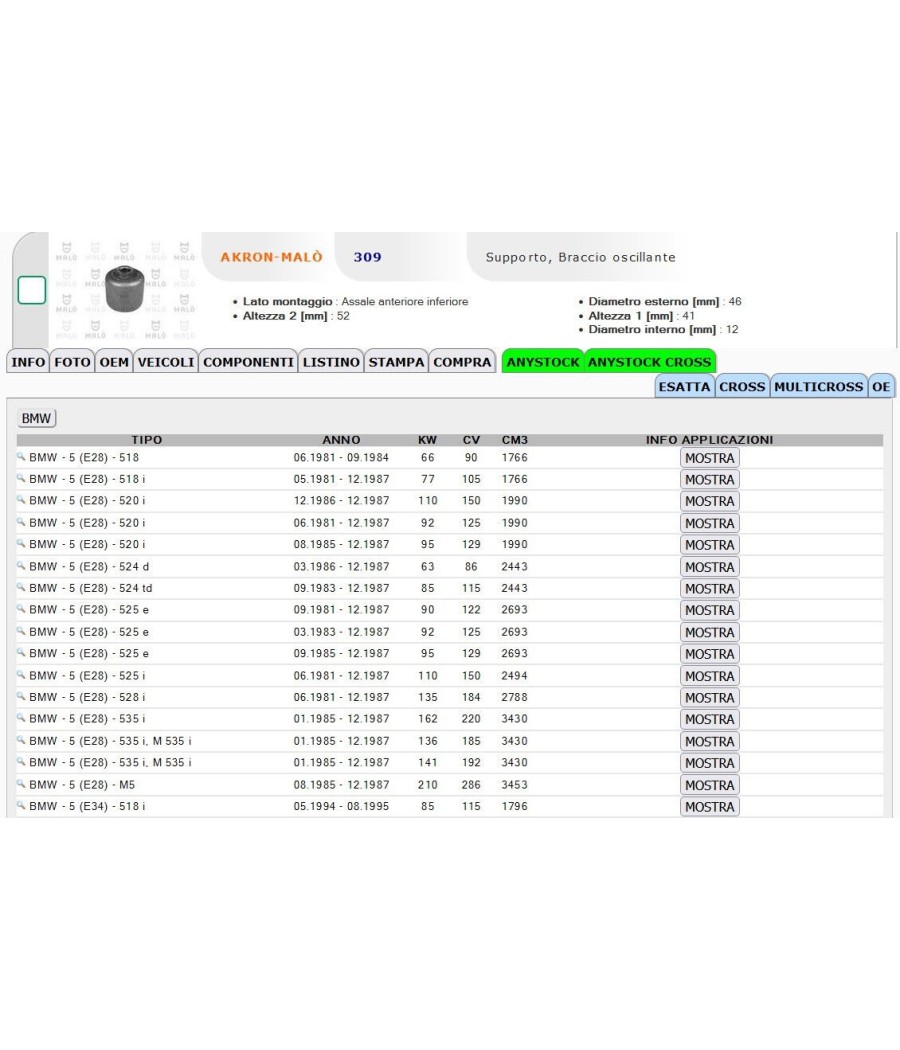Open the green ANYSTOCK CROSS tab
Screen dimensions: 900x1050
point(650,362)
